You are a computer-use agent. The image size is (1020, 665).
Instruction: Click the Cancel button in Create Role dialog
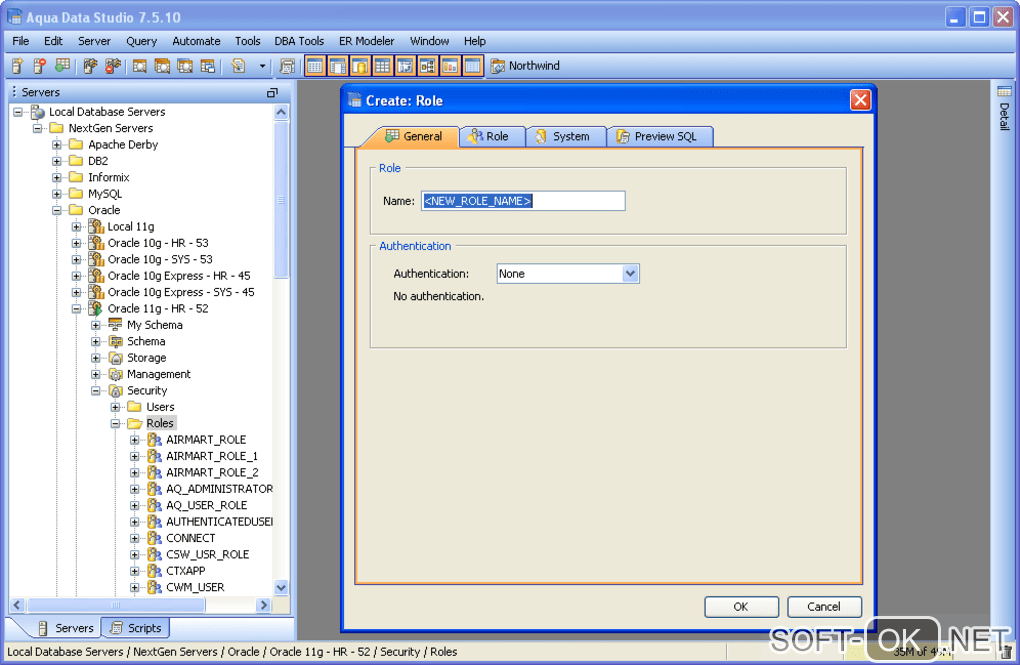(x=824, y=606)
